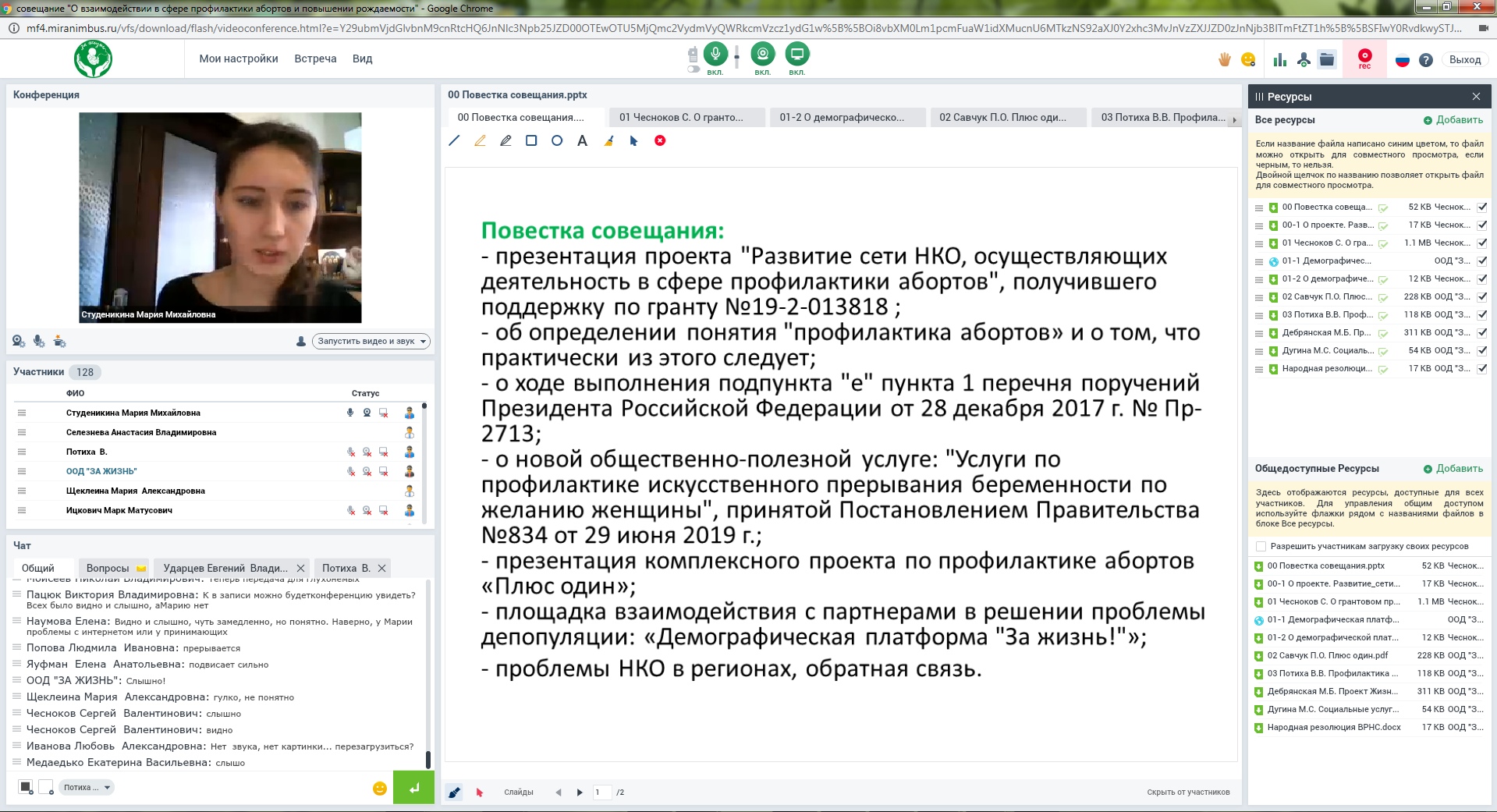Click Добавить in Общедоступные Ресурсы section
Viewport: 1497px width, 812px height.
coord(1453,469)
